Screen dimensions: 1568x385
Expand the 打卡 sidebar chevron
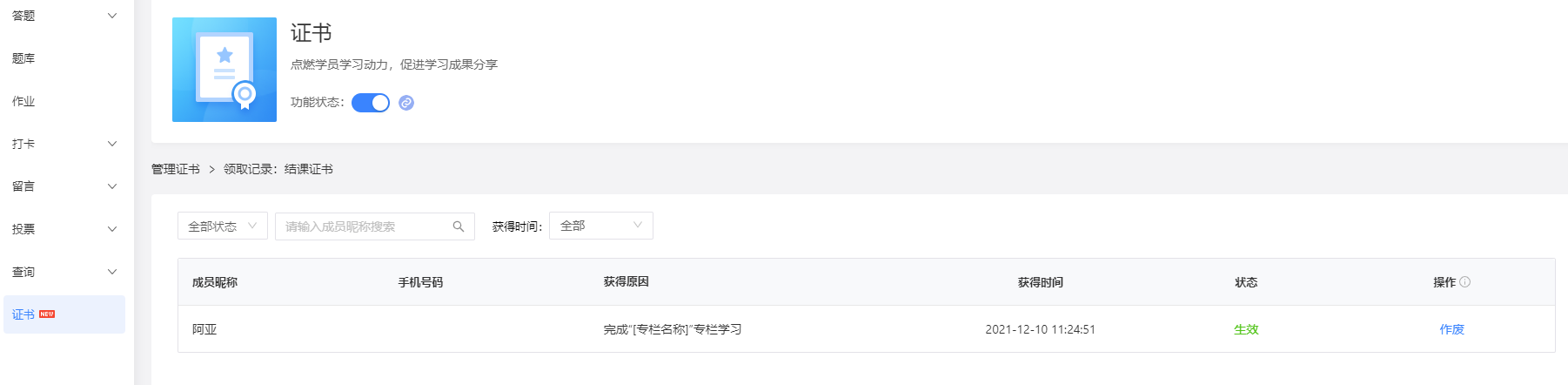[111, 144]
